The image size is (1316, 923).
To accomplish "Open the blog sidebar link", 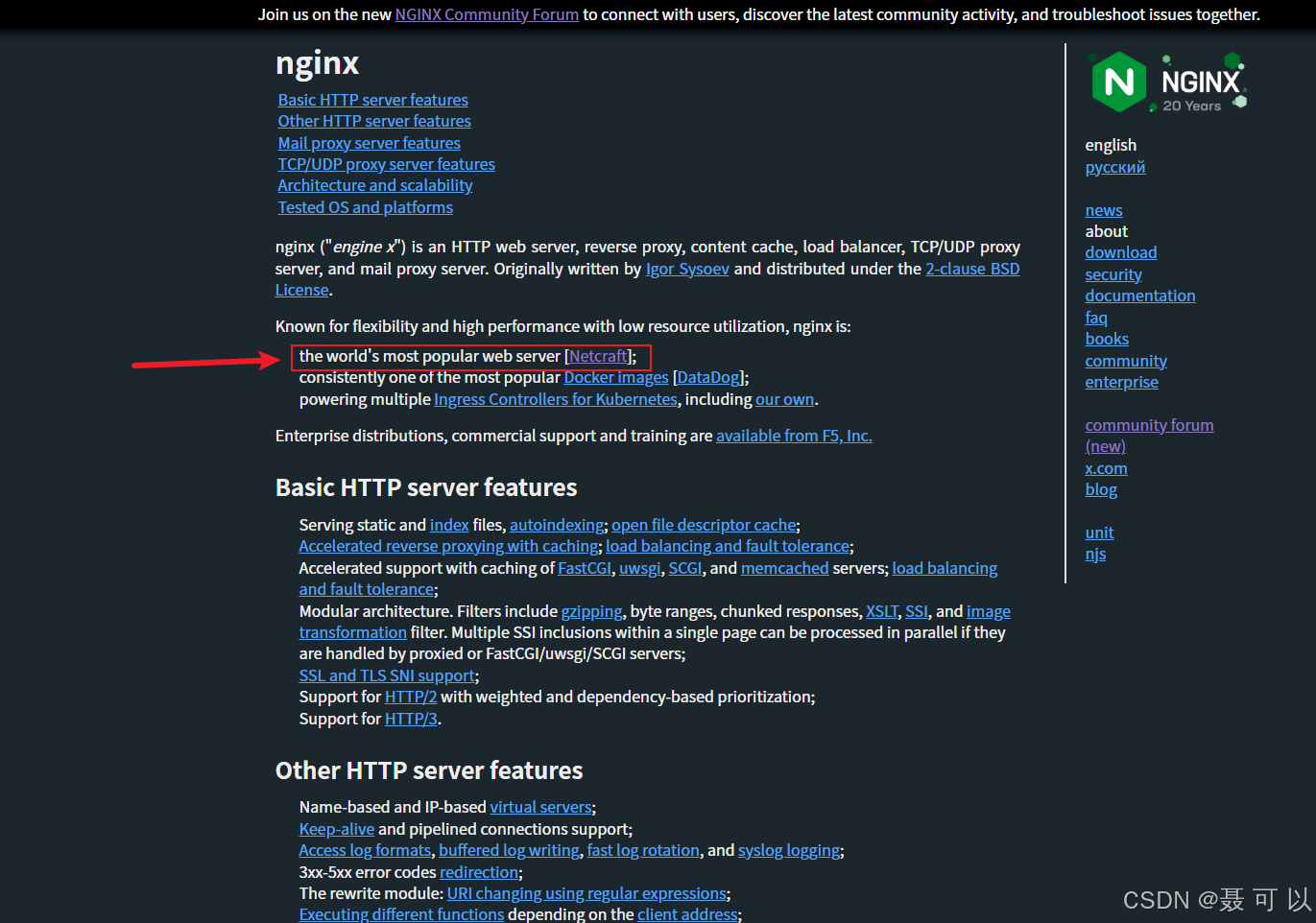I will click(x=1101, y=489).
